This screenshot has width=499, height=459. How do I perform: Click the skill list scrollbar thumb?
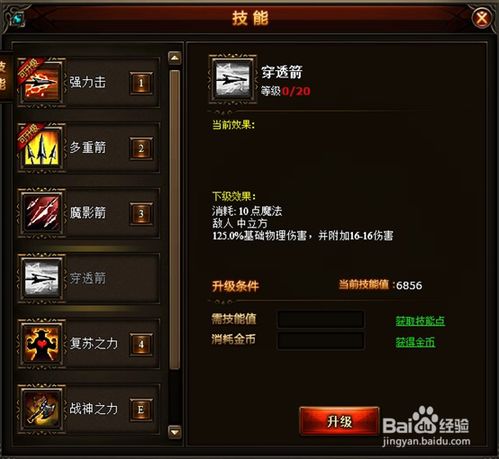[175, 219]
